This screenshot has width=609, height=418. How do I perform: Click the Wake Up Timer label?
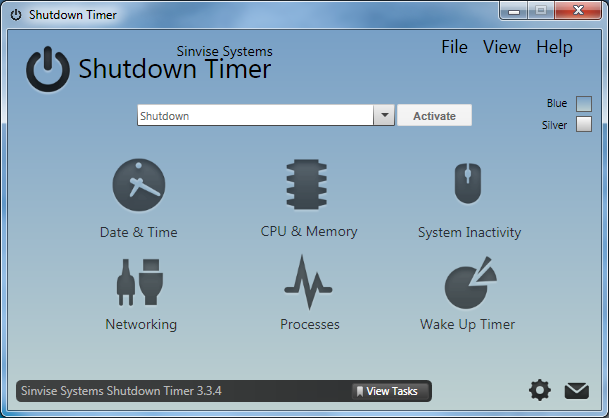tap(468, 325)
